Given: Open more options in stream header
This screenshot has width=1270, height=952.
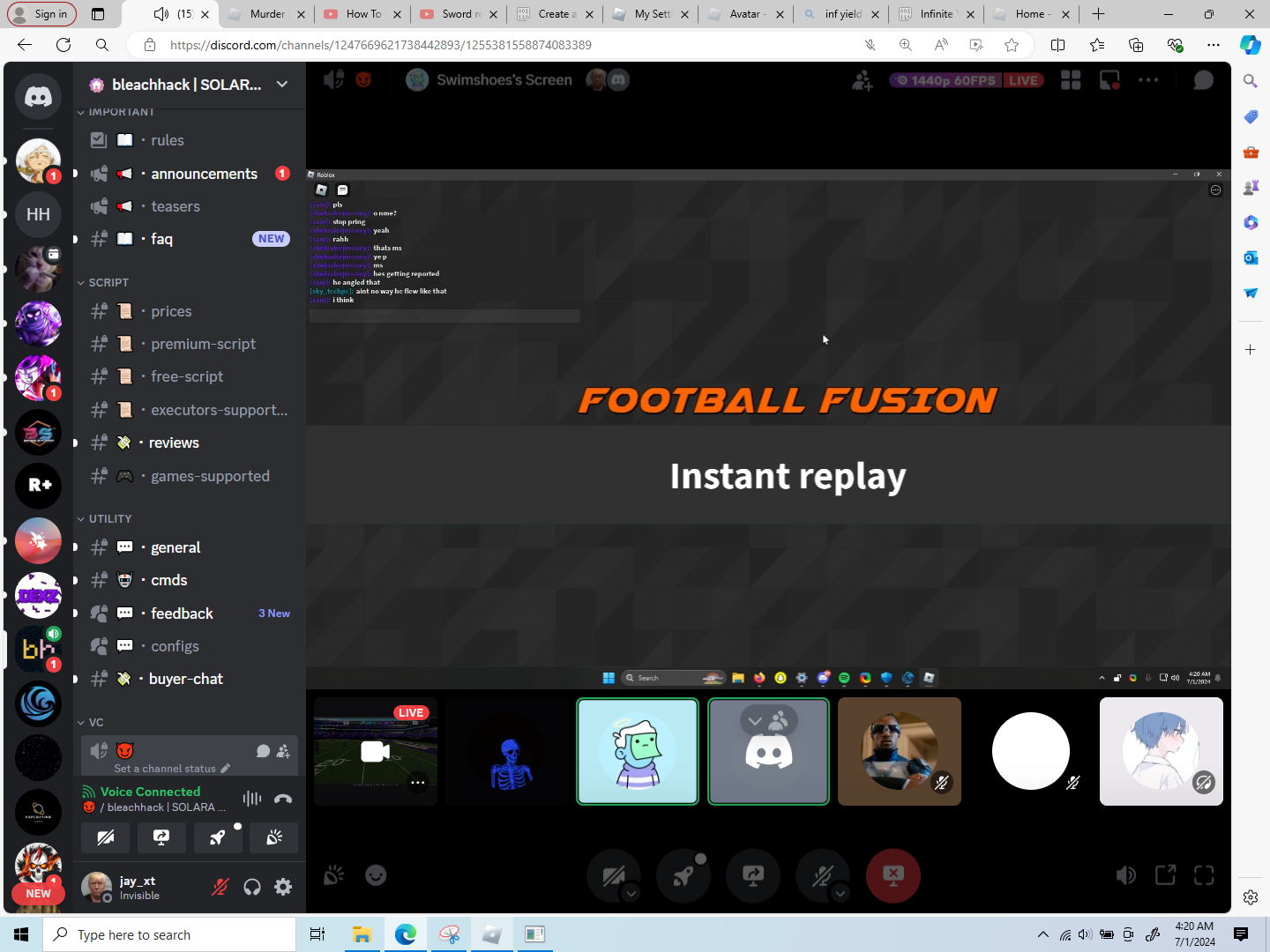Looking at the screenshot, I should [1148, 80].
